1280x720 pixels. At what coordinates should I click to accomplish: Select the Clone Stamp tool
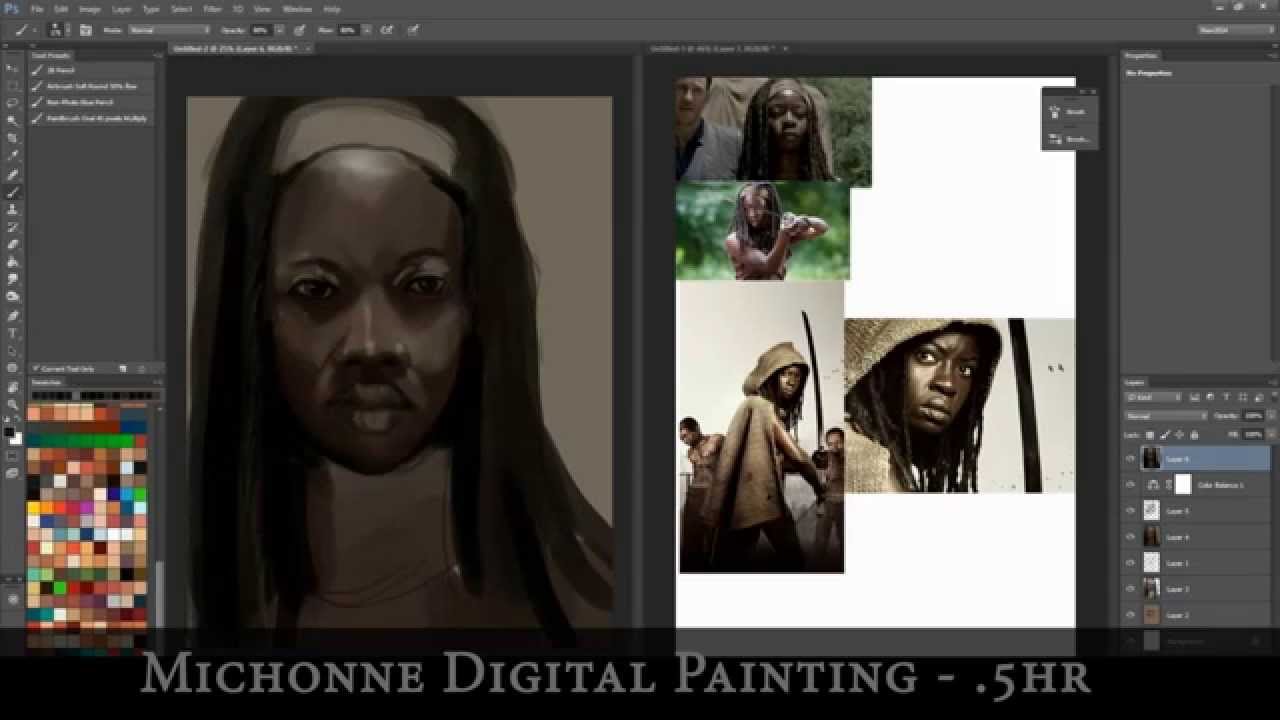pyautogui.click(x=13, y=209)
